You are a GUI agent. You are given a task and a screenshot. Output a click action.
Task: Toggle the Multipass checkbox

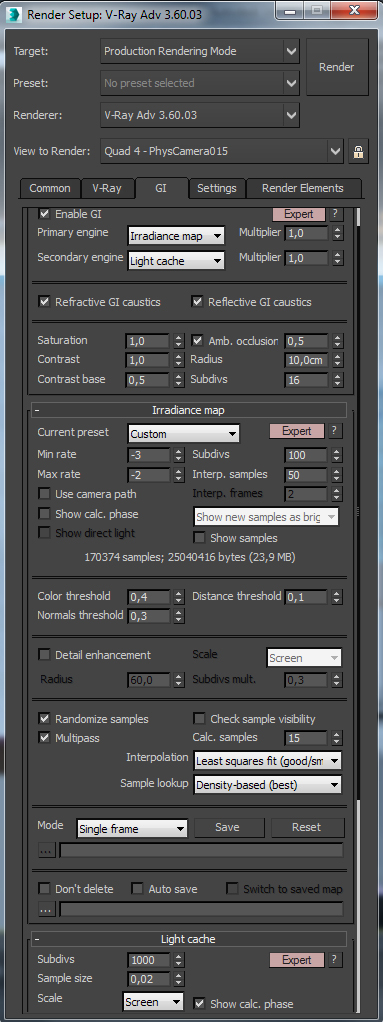point(44,738)
